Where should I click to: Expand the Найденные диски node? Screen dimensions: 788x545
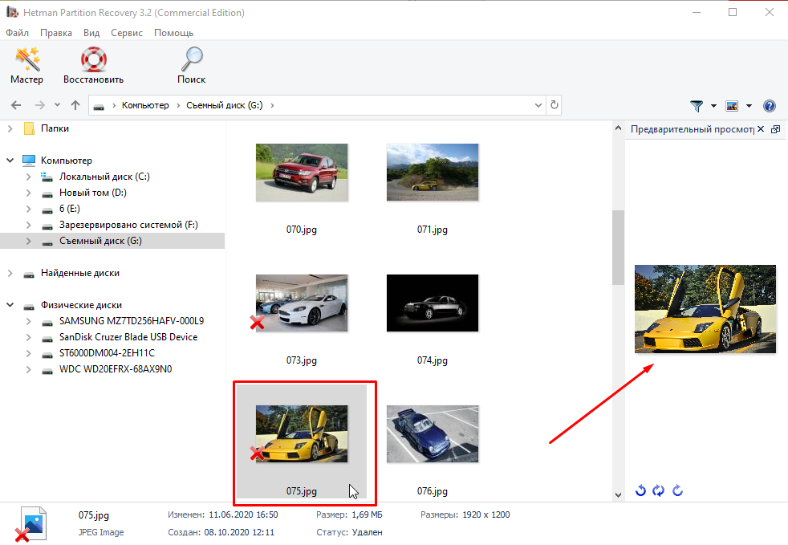pyautogui.click(x=10, y=273)
